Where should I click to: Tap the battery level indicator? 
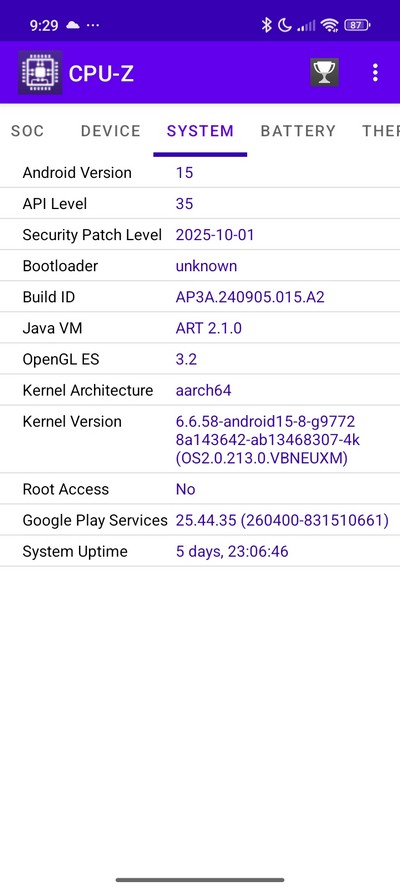(357, 25)
